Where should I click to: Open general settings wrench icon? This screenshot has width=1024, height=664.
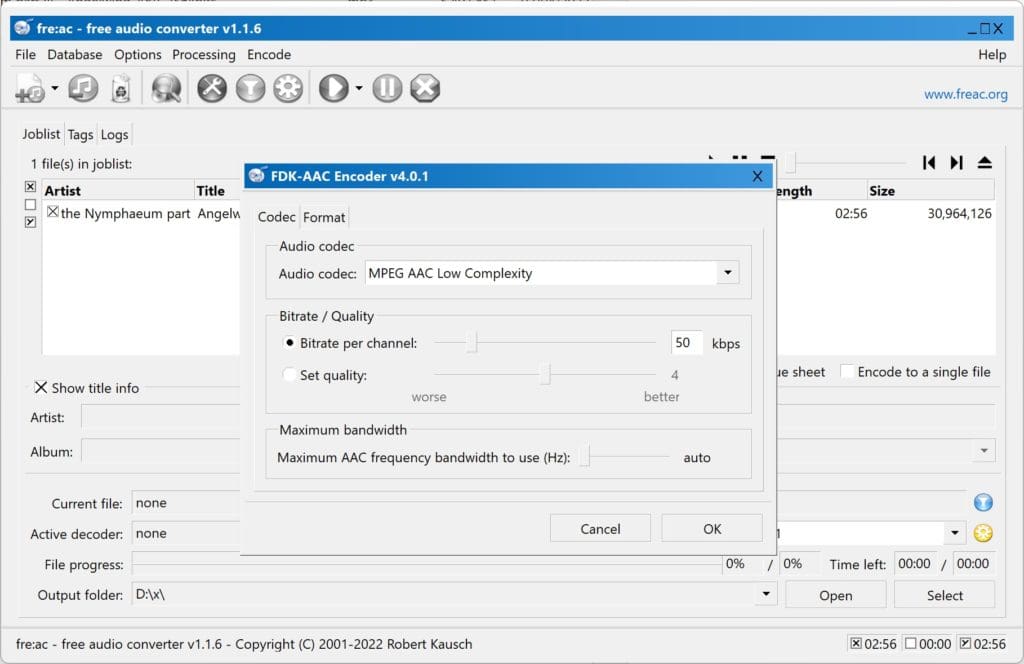(x=212, y=88)
